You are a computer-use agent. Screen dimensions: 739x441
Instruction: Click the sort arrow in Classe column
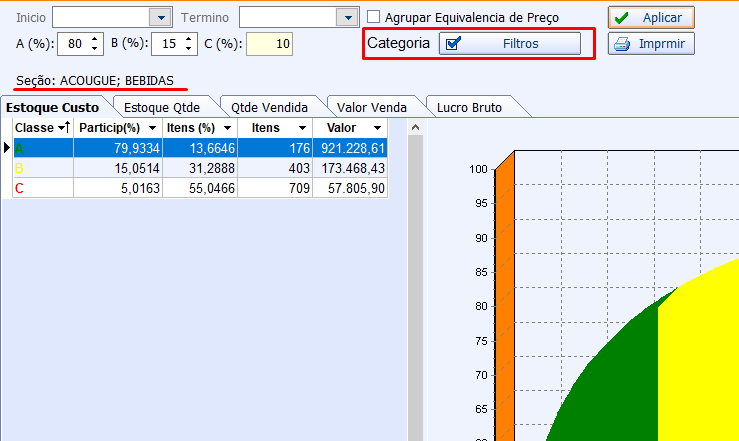pyautogui.click(x=63, y=128)
